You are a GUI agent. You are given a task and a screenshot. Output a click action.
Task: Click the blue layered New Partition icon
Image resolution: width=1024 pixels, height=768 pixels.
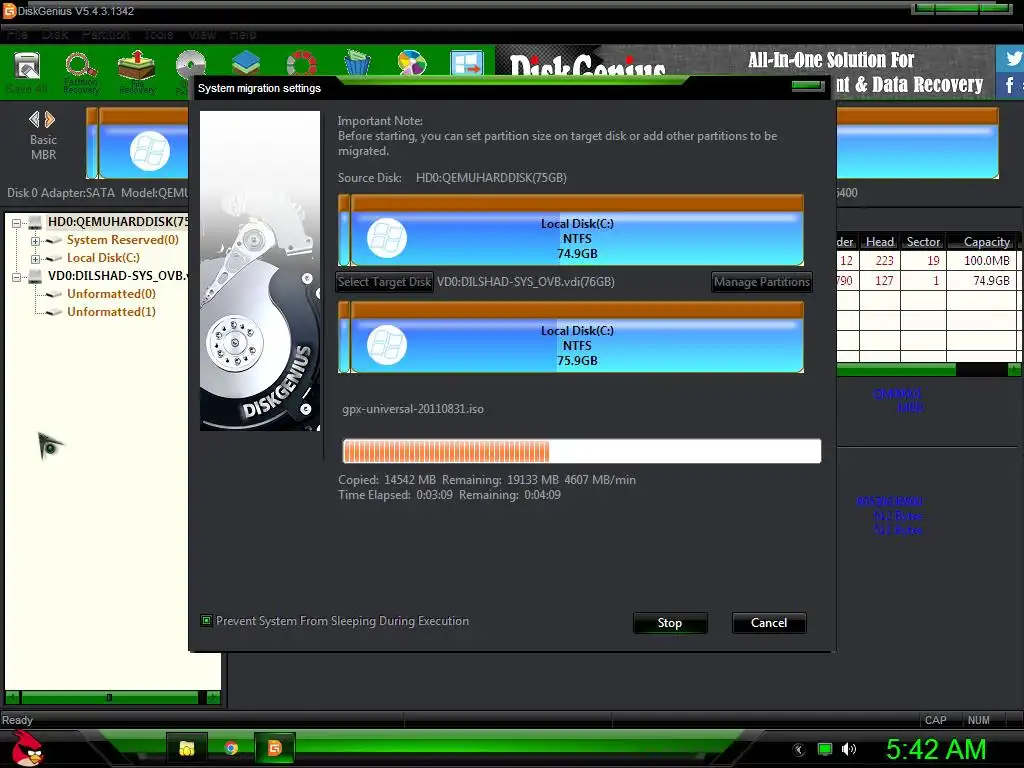(x=246, y=65)
